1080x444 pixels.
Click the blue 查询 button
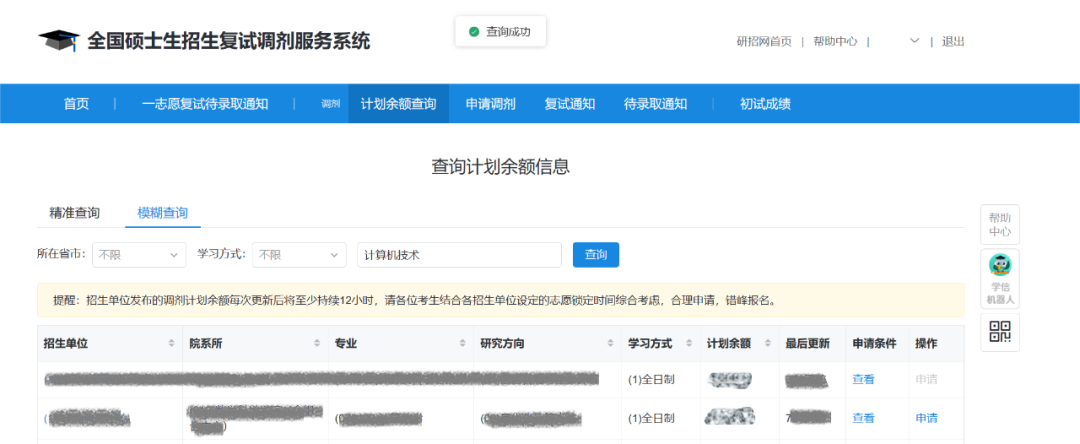tap(596, 255)
